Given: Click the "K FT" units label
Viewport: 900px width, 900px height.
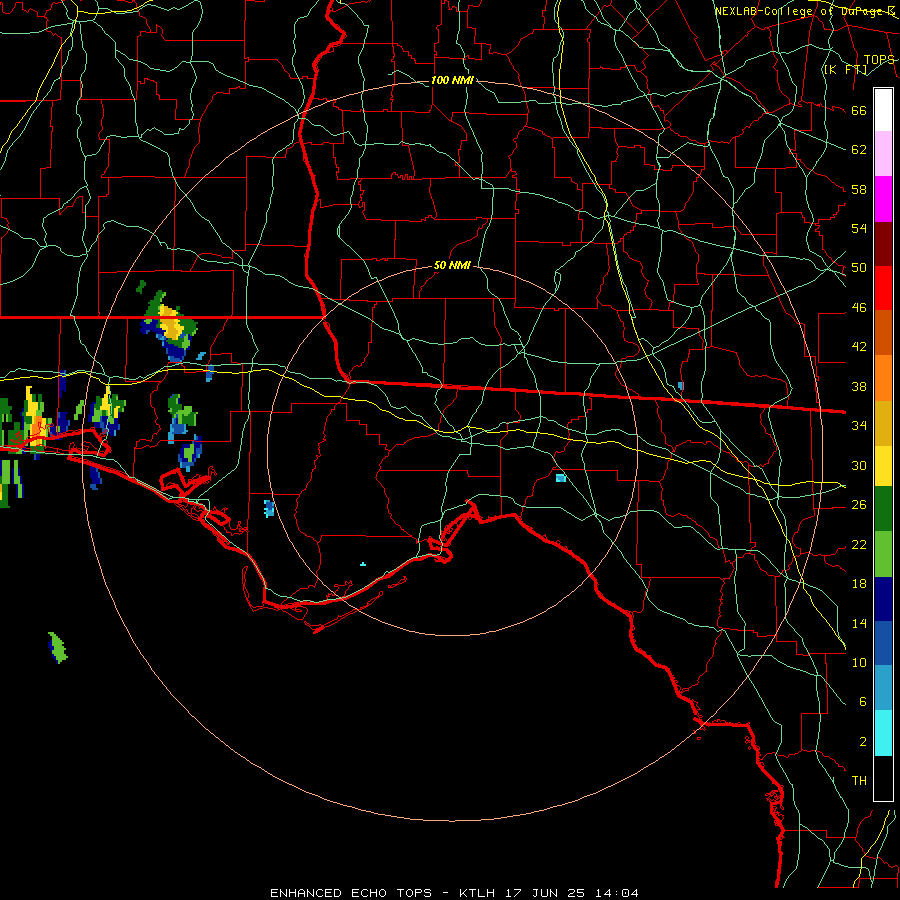Looking at the screenshot, I should click(845, 70).
